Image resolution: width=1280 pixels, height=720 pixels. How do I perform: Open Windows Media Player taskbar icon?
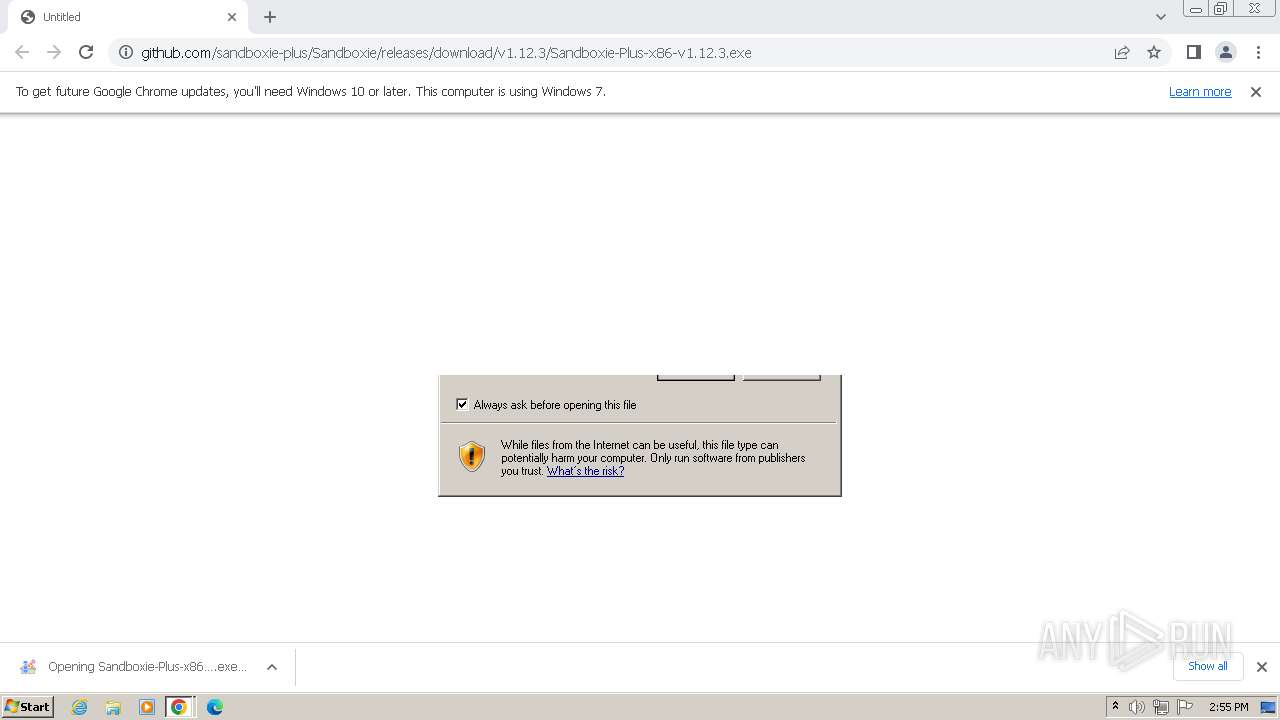(147, 707)
